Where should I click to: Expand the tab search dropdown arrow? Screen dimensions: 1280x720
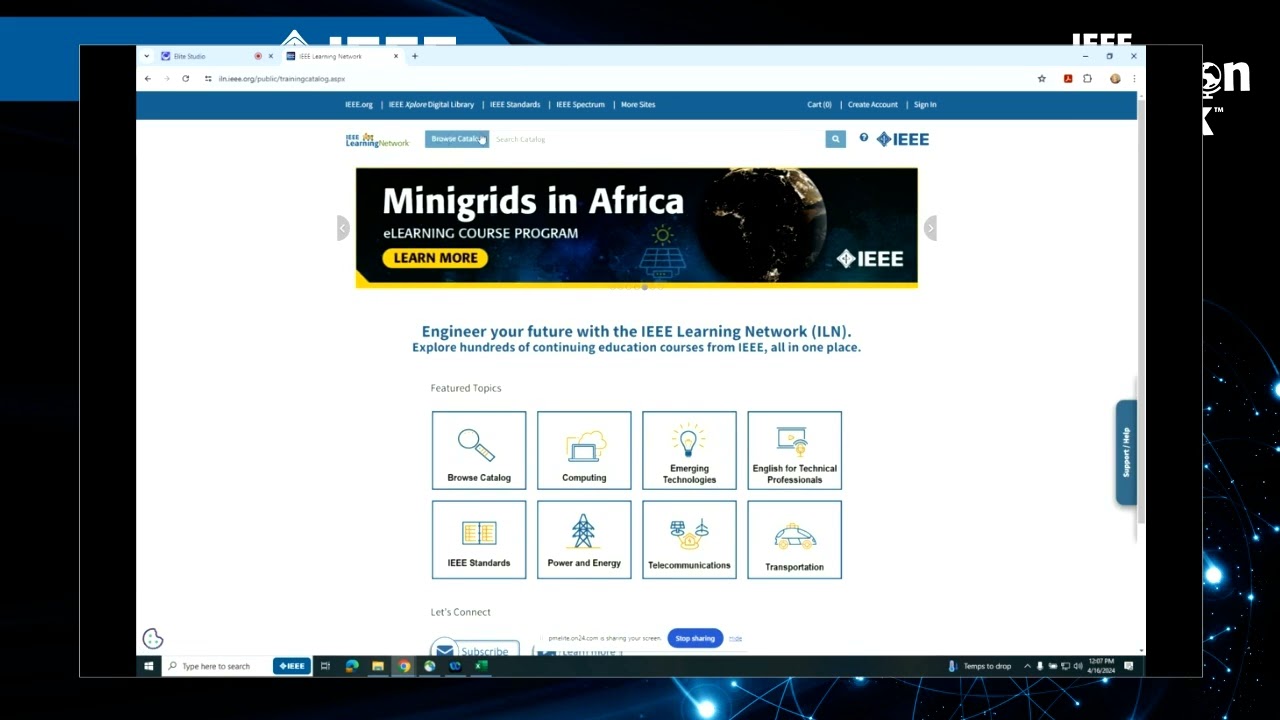pyautogui.click(x=147, y=56)
